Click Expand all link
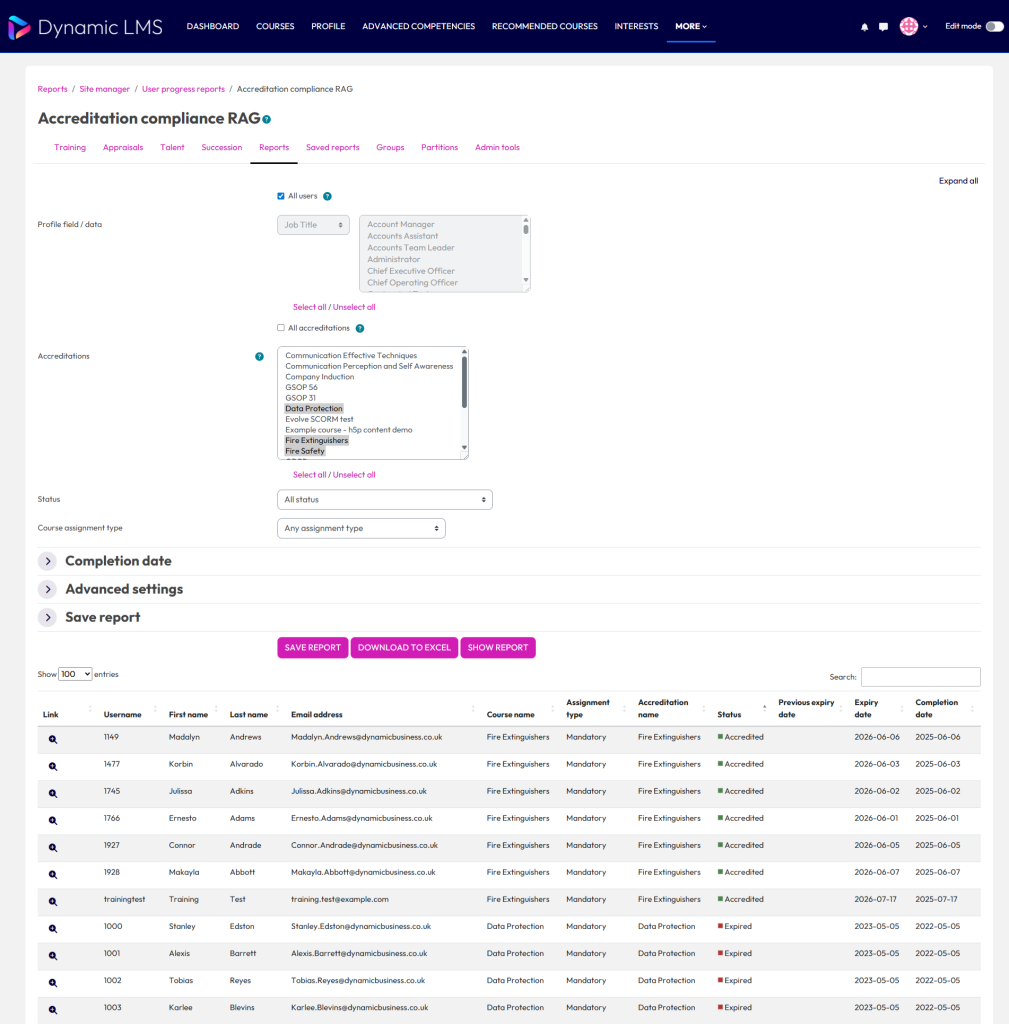This screenshot has width=1009, height=1024. coord(958,181)
